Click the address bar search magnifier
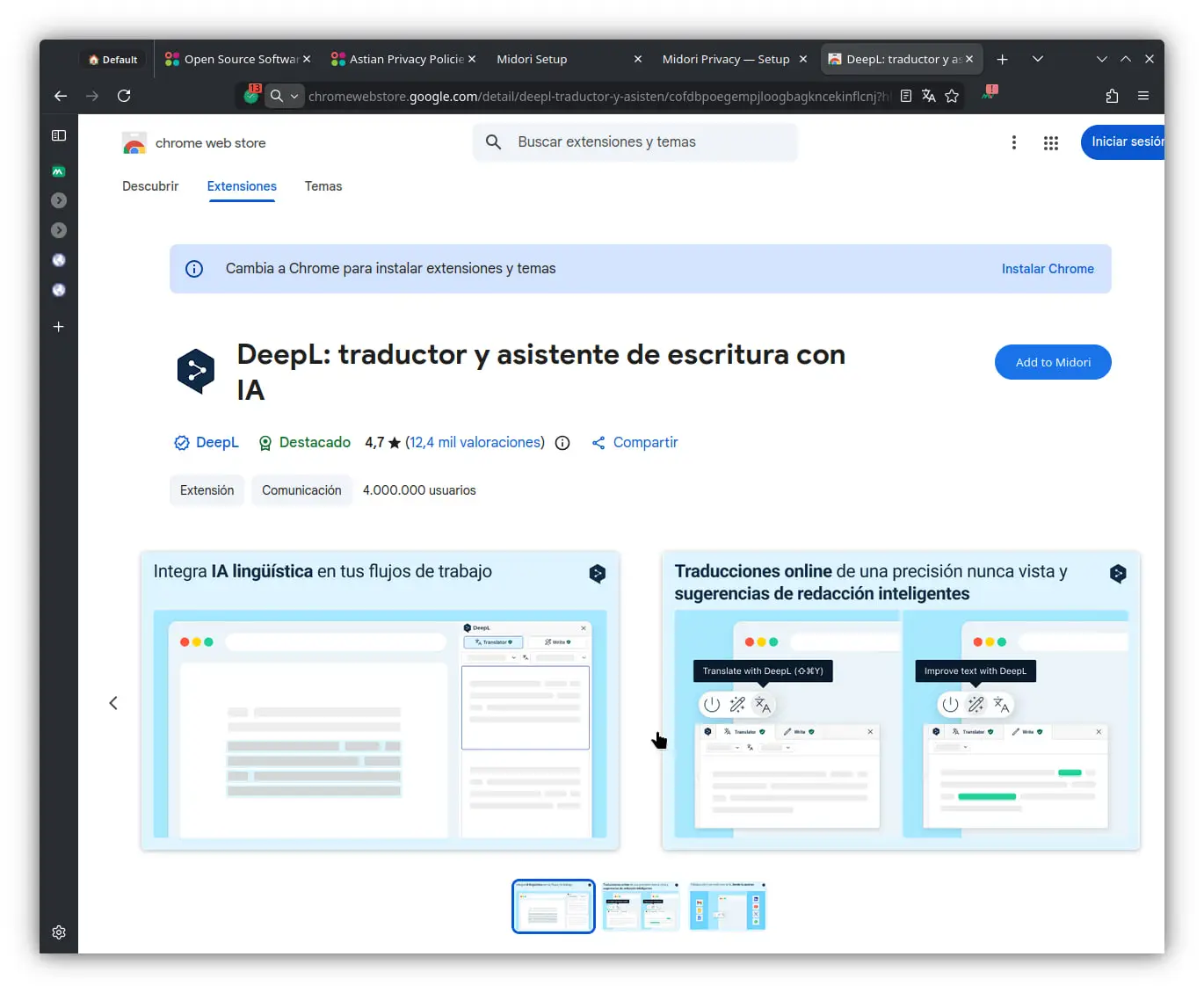 pyautogui.click(x=276, y=96)
